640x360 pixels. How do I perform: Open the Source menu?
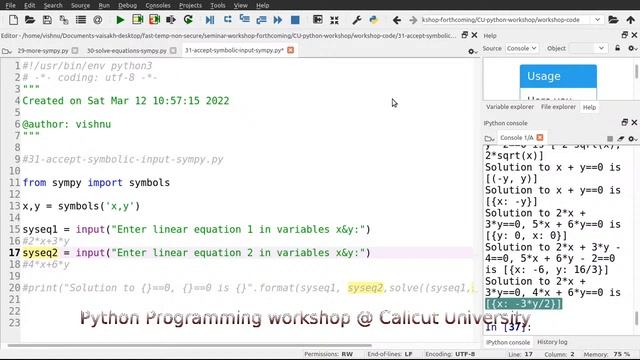(x=80, y=5)
